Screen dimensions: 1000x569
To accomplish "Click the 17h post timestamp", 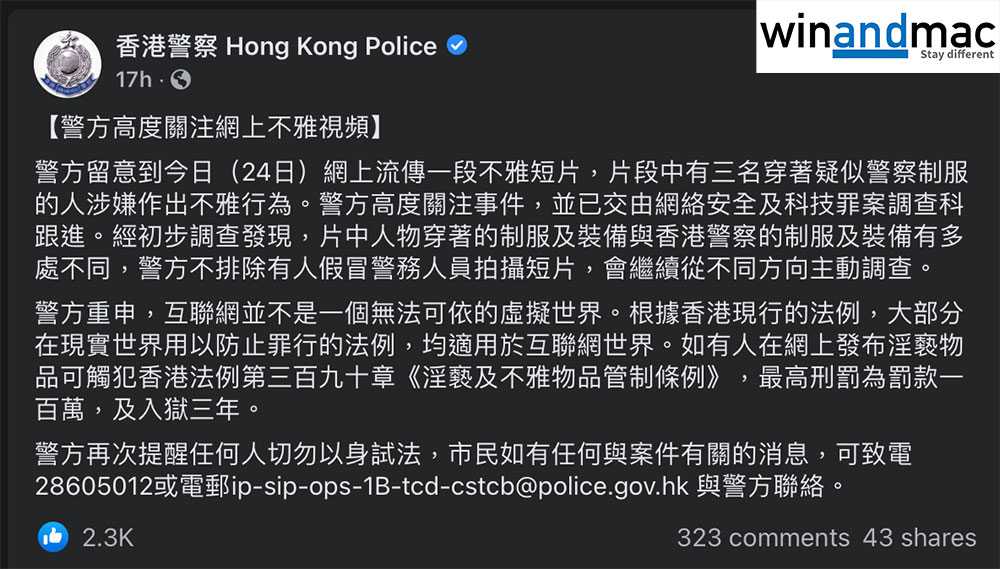I will tap(134, 79).
